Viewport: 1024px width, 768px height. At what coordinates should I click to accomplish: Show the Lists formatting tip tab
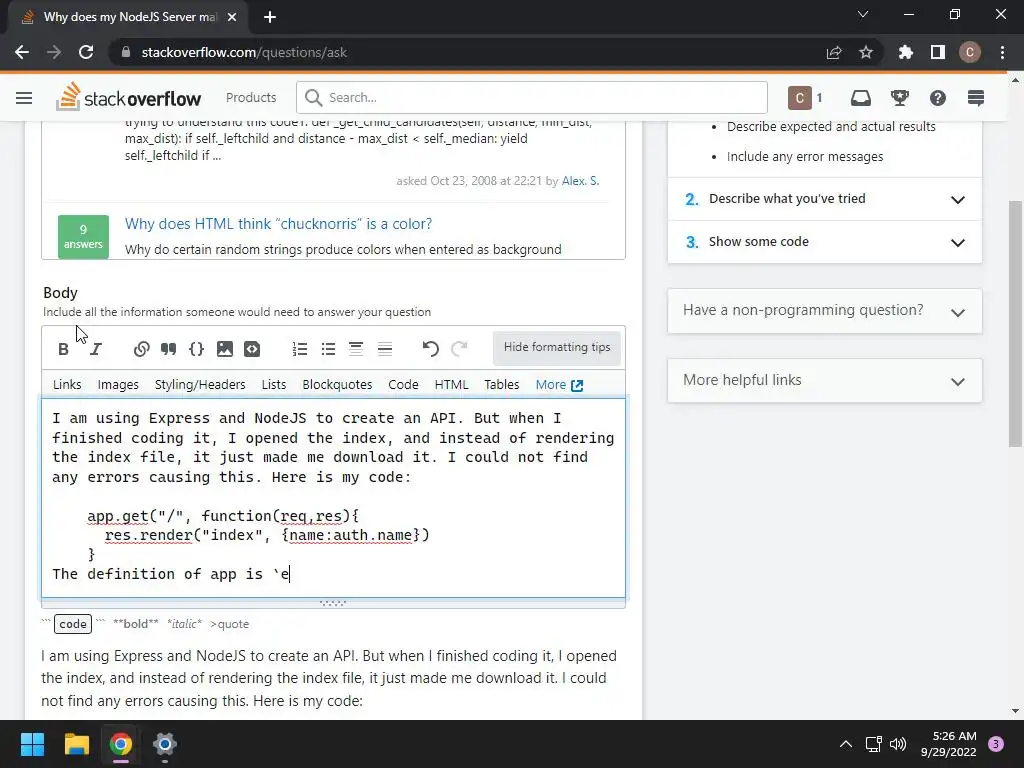pyautogui.click(x=274, y=385)
